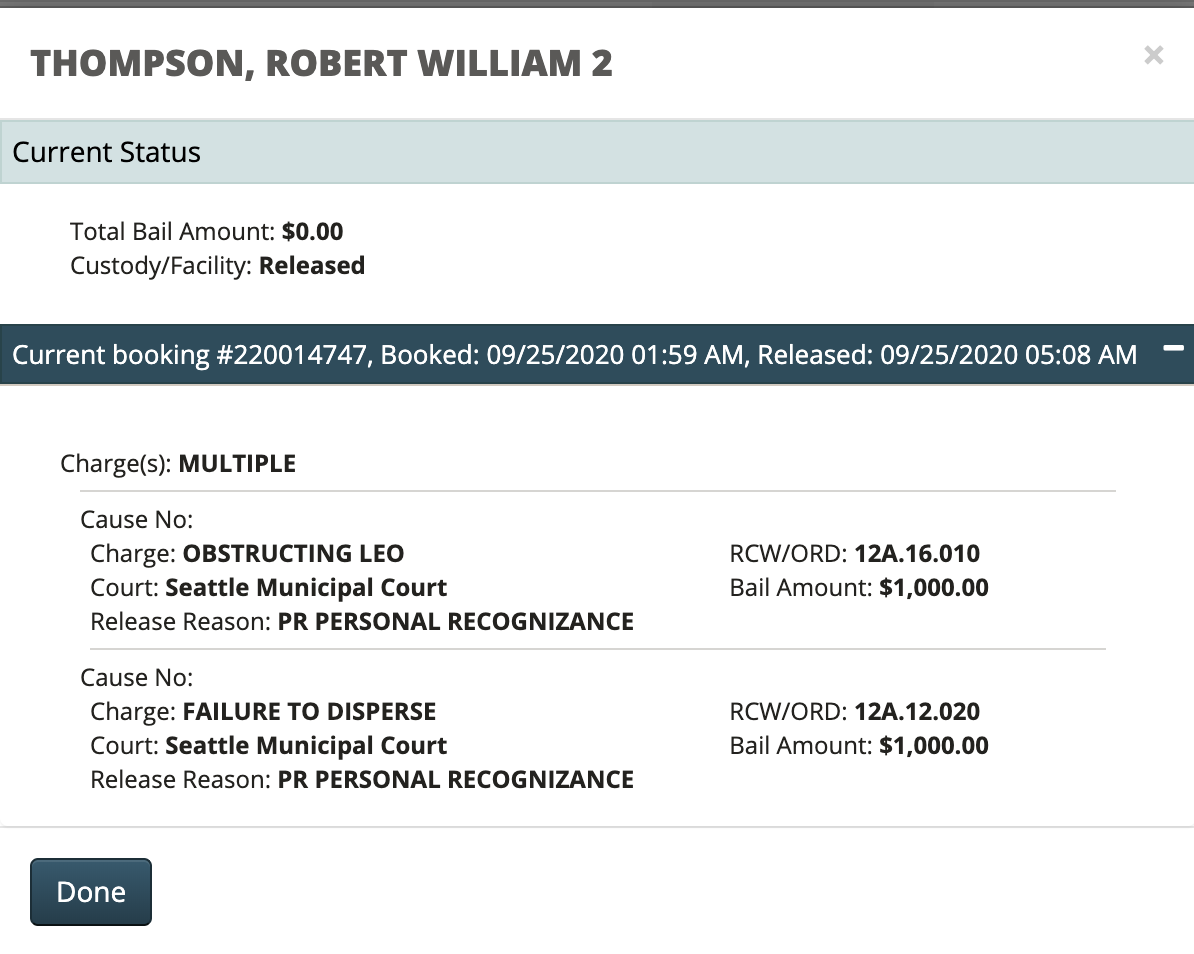Select the FAILURE TO DISPERSE charge text

click(309, 712)
